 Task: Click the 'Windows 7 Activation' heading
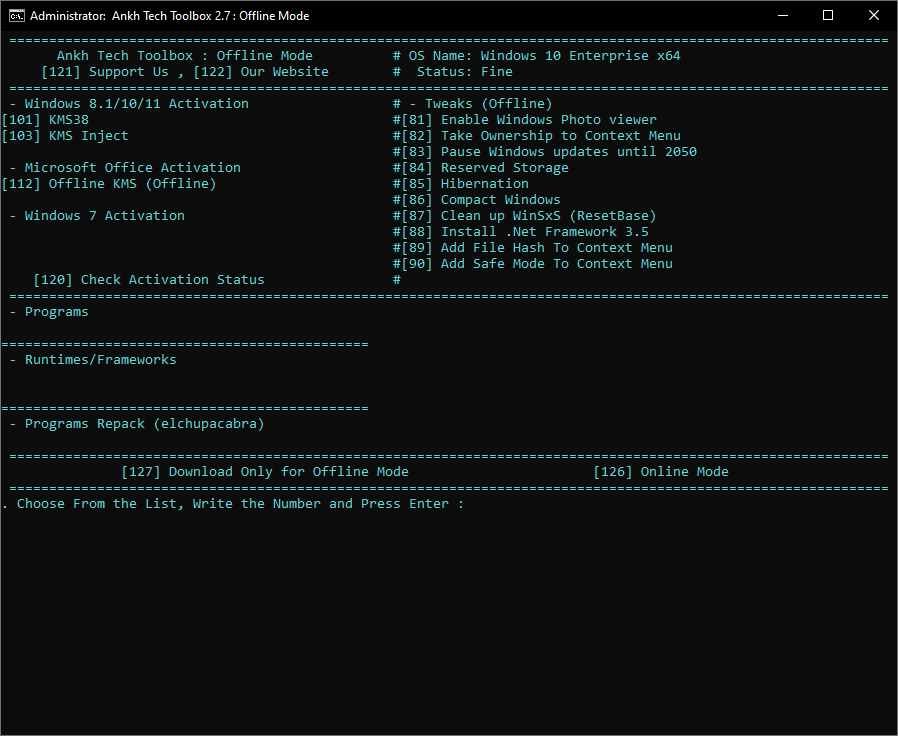click(104, 216)
